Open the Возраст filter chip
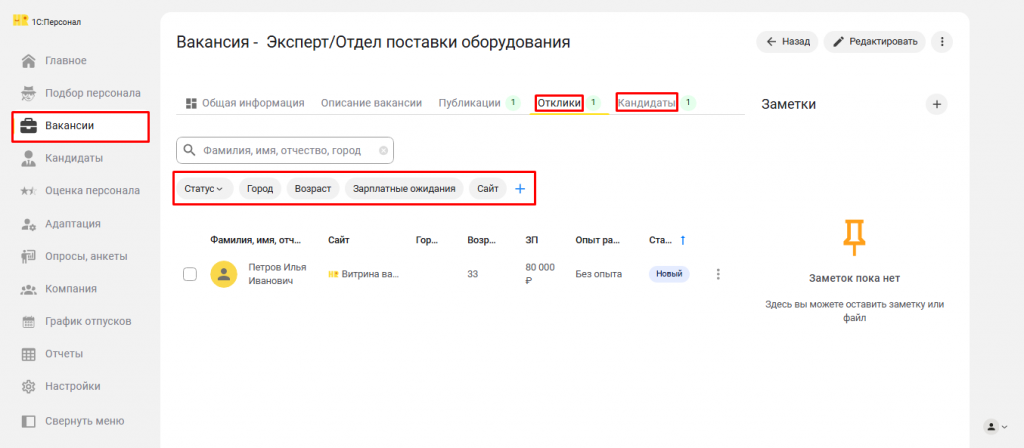The height and width of the screenshot is (448, 1024). [x=313, y=189]
